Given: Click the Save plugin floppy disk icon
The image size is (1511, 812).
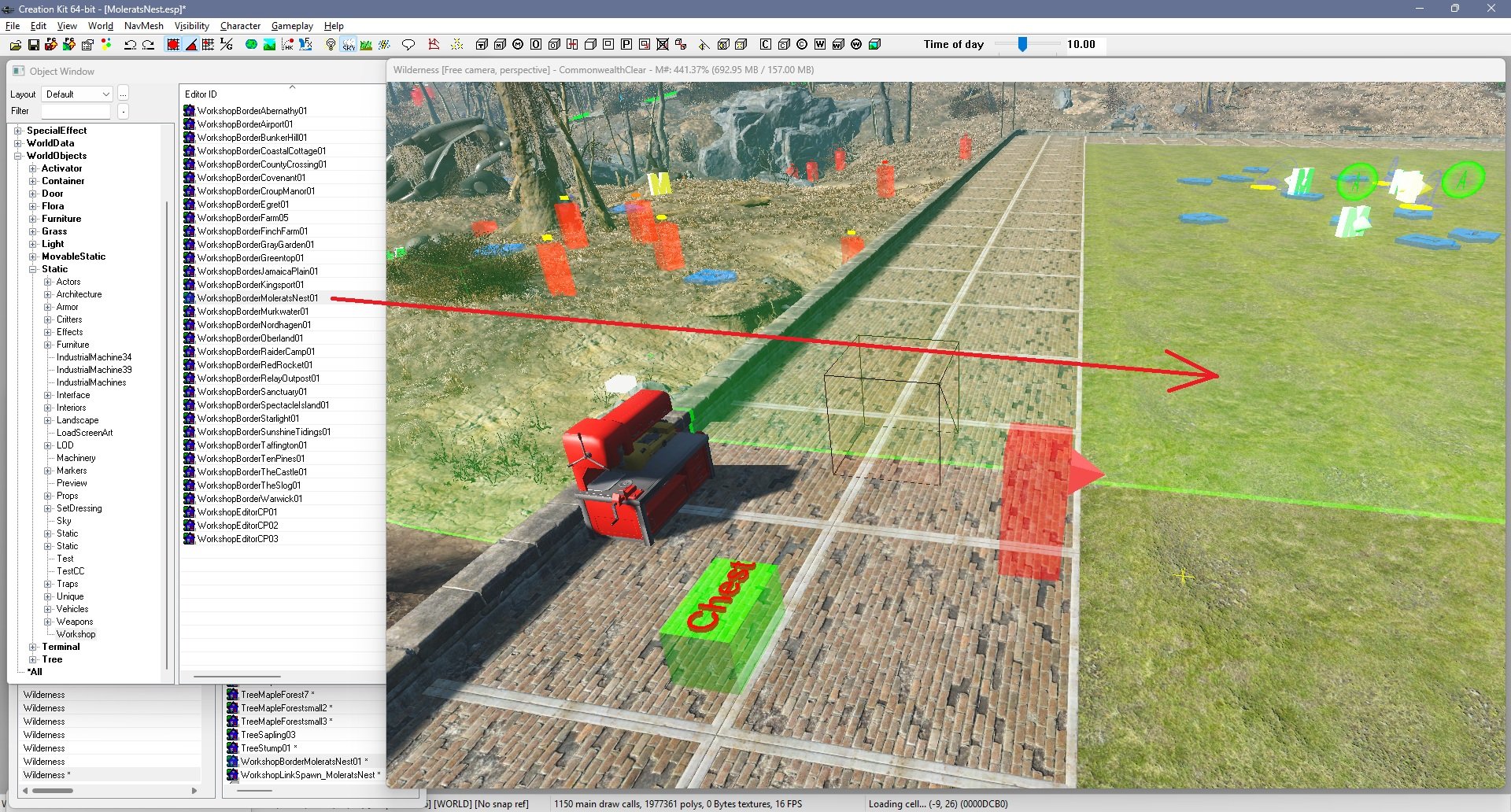Looking at the screenshot, I should point(33,45).
